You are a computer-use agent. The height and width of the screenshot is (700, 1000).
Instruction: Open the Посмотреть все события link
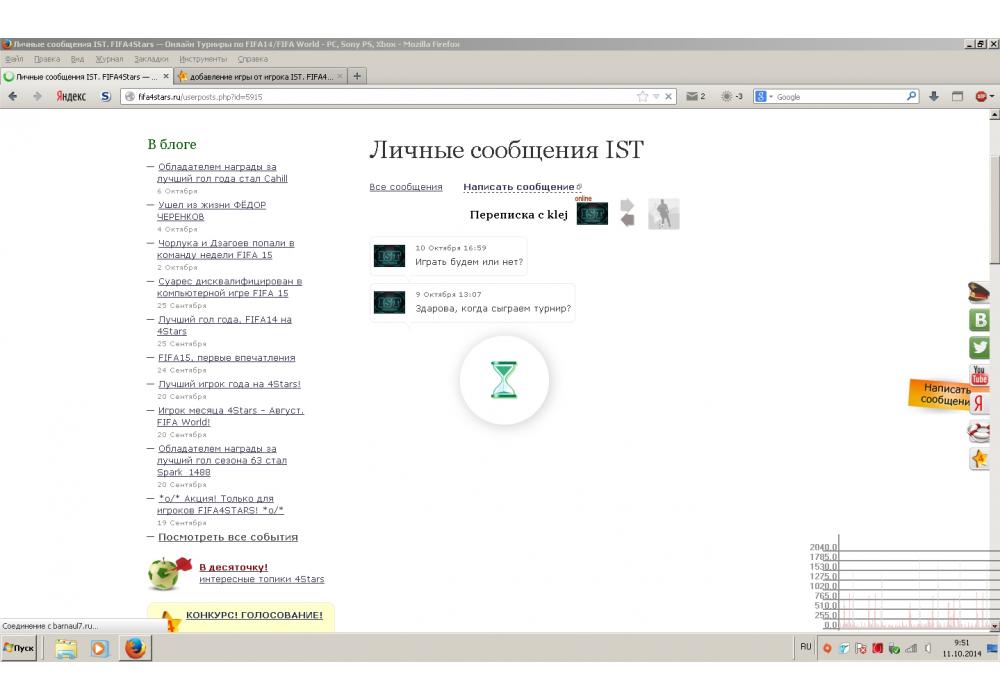[228, 537]
